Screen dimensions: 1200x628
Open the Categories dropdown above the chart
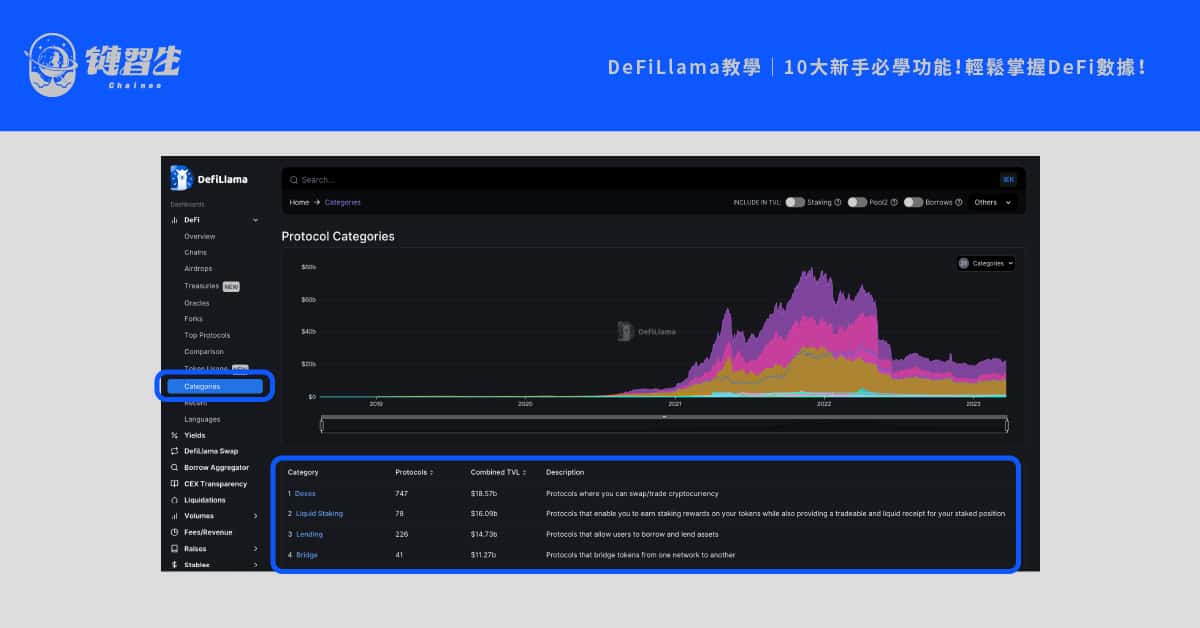point(986,263)
